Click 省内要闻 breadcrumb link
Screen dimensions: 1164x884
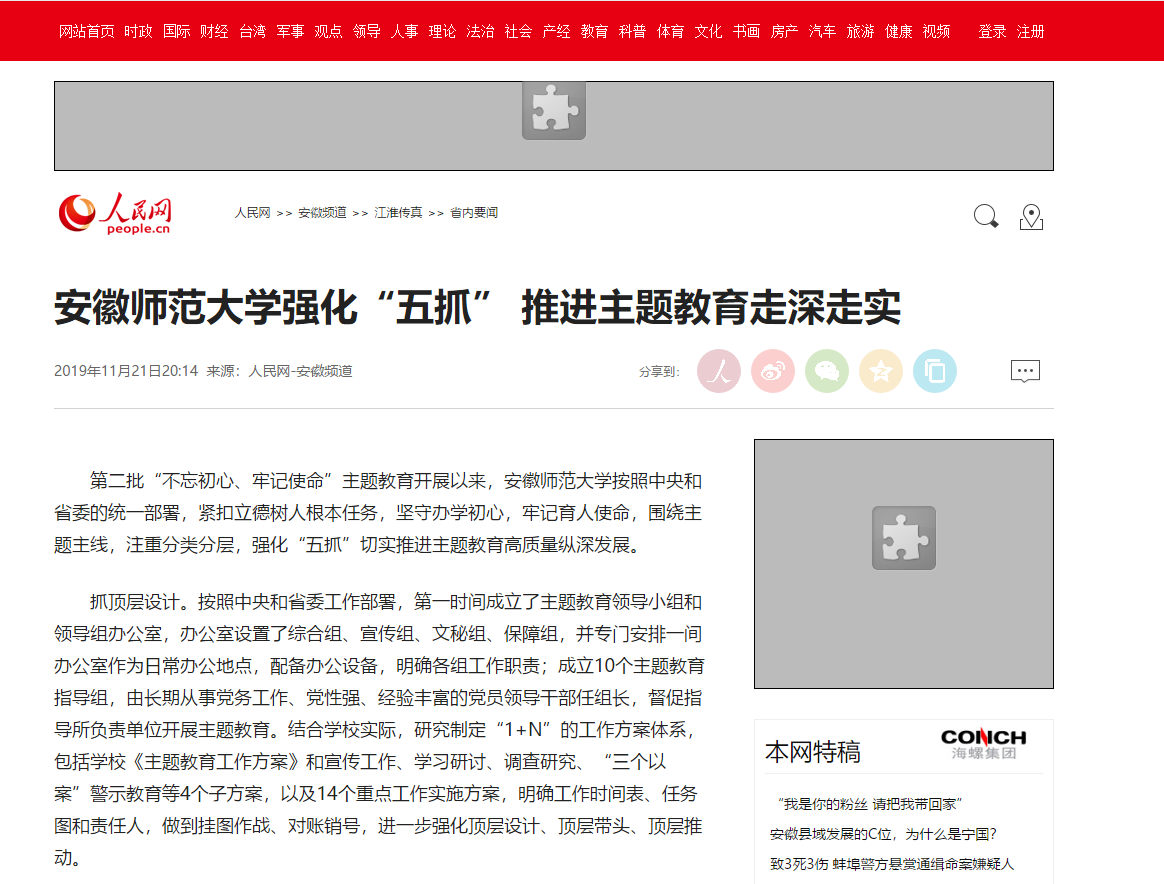pyautogui.click(x=474, y=213)
